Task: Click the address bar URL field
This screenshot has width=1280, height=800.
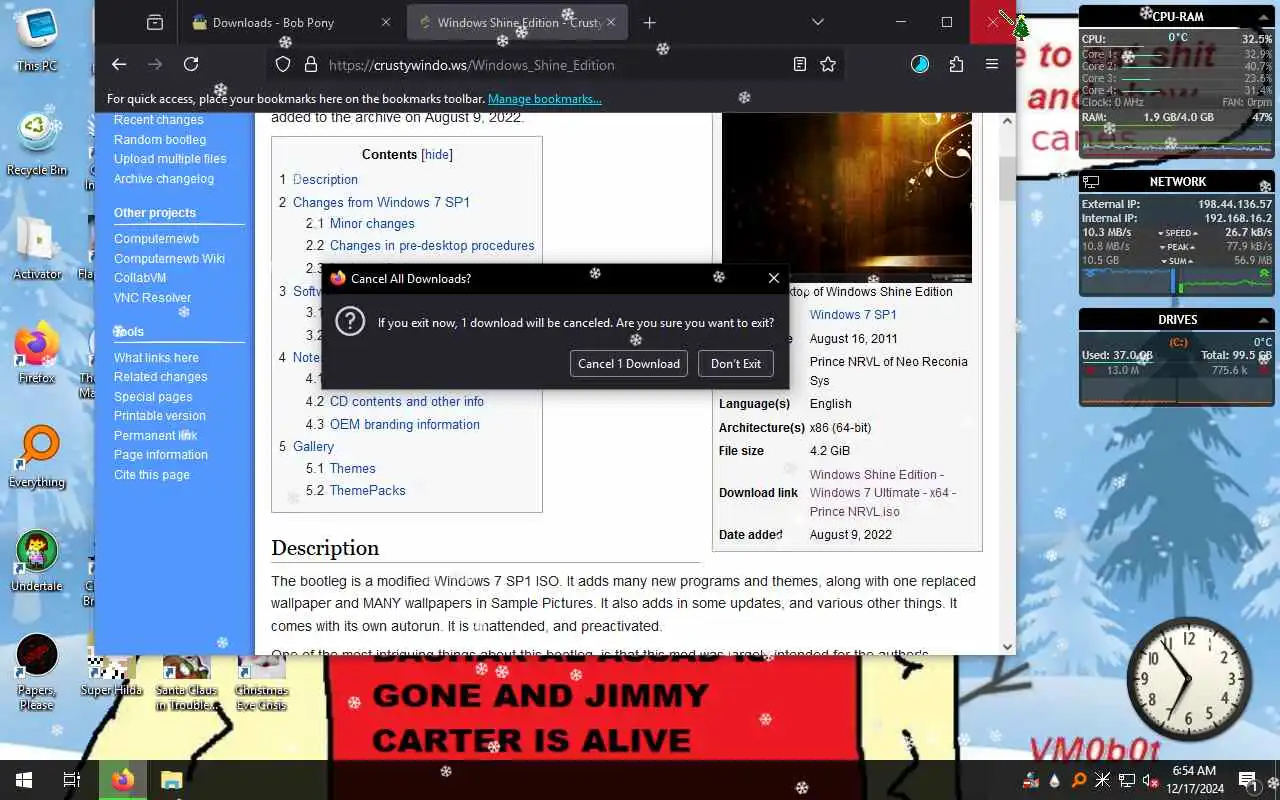Action: 555,64
